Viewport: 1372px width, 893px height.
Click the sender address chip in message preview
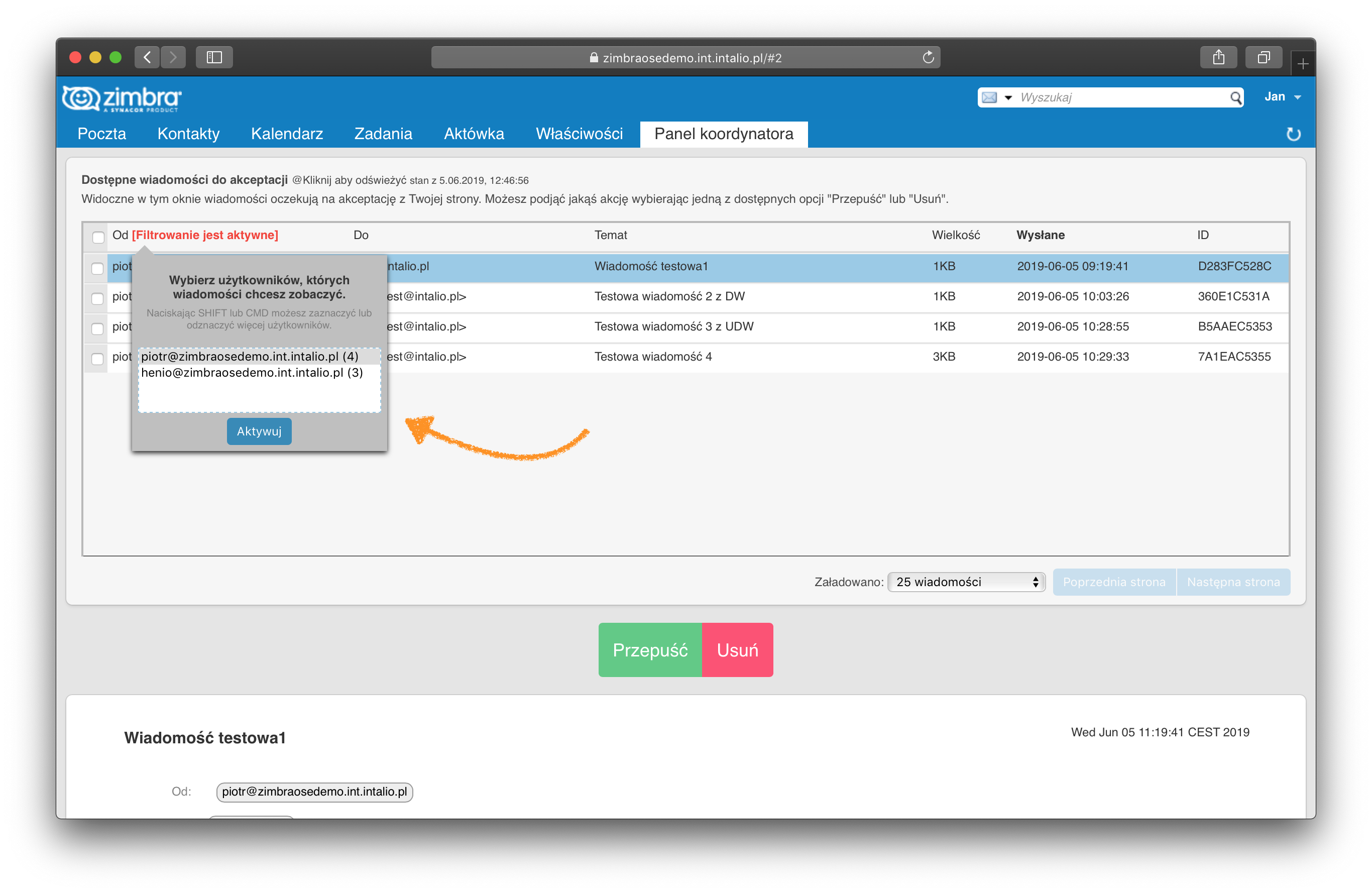pos(314,792)
